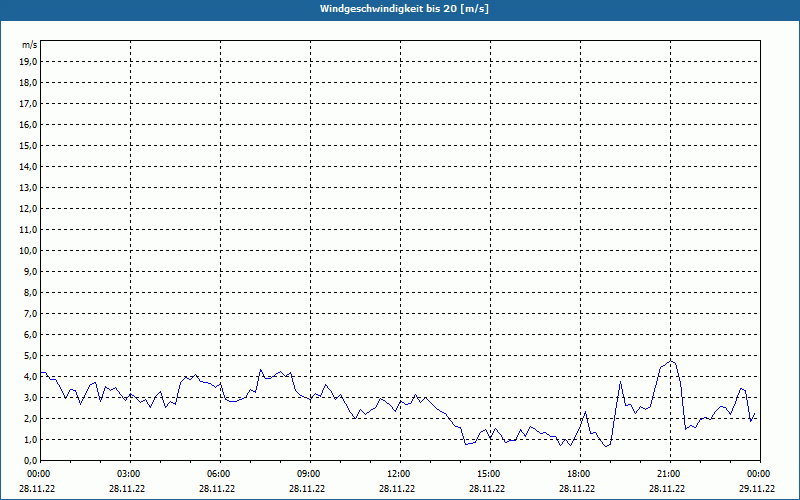800x500 pixels.
Task: Select the '19,0' y-axis label
Action: (x=28, y=62)
